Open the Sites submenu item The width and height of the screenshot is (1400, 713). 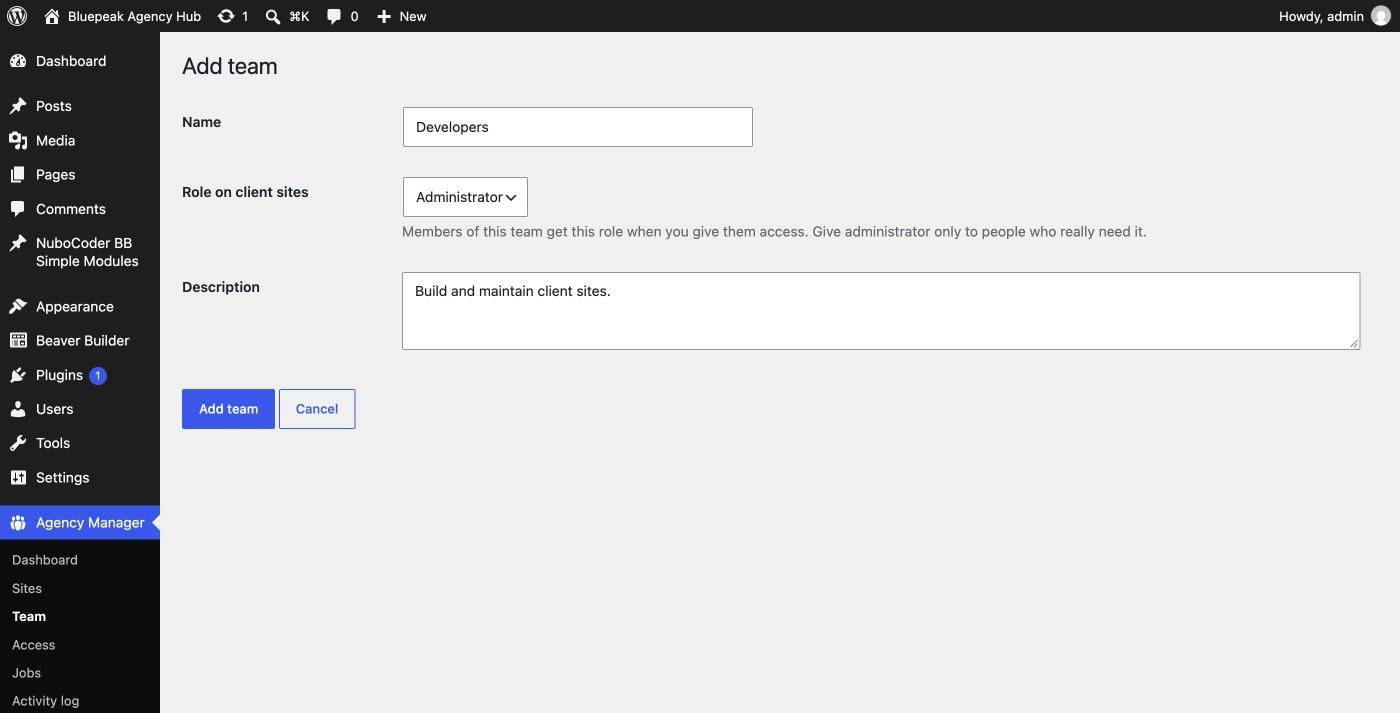(27, 588)
